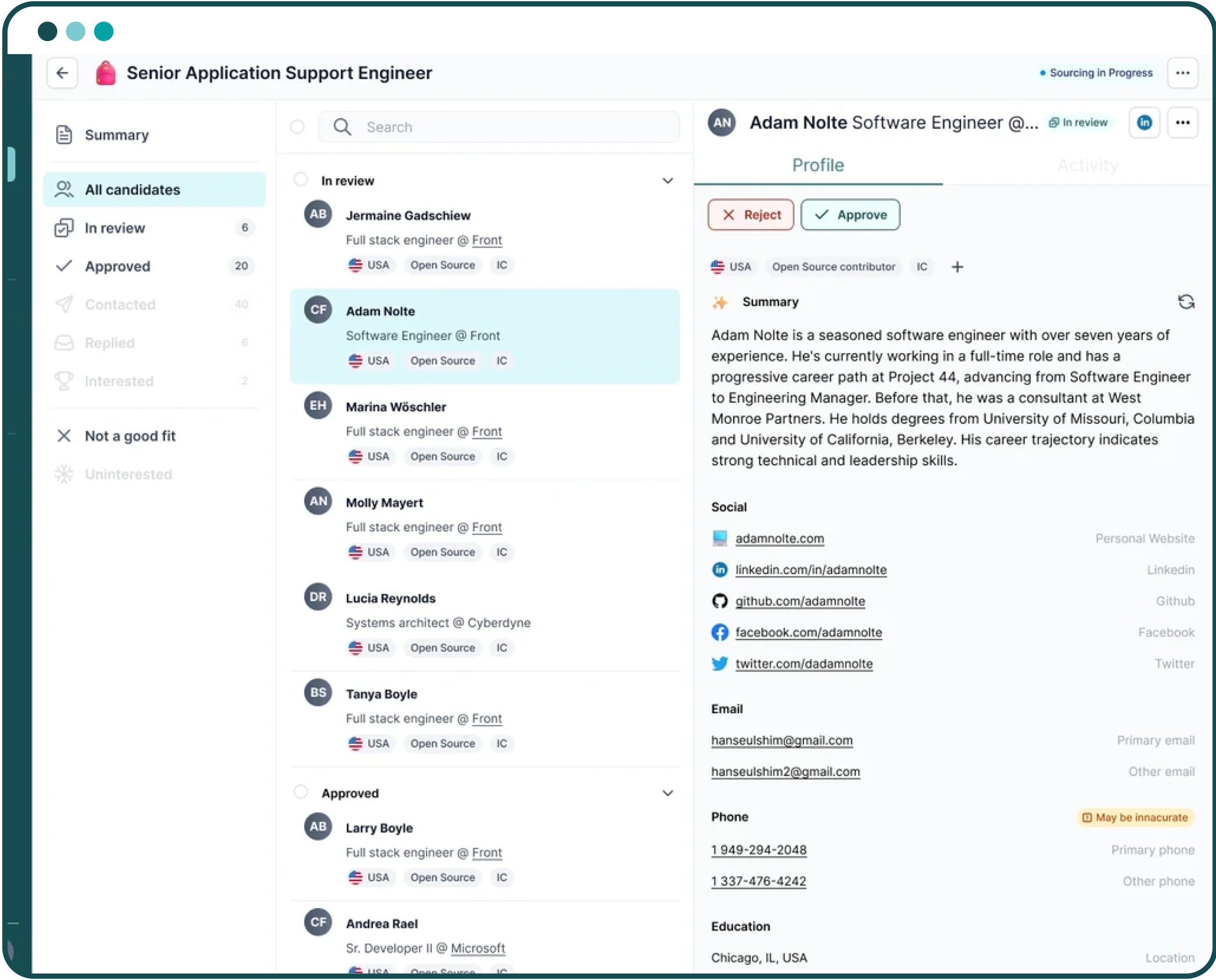
Task: Open Approved candidates in the sidebar
Action: click(x=118, y=266)
